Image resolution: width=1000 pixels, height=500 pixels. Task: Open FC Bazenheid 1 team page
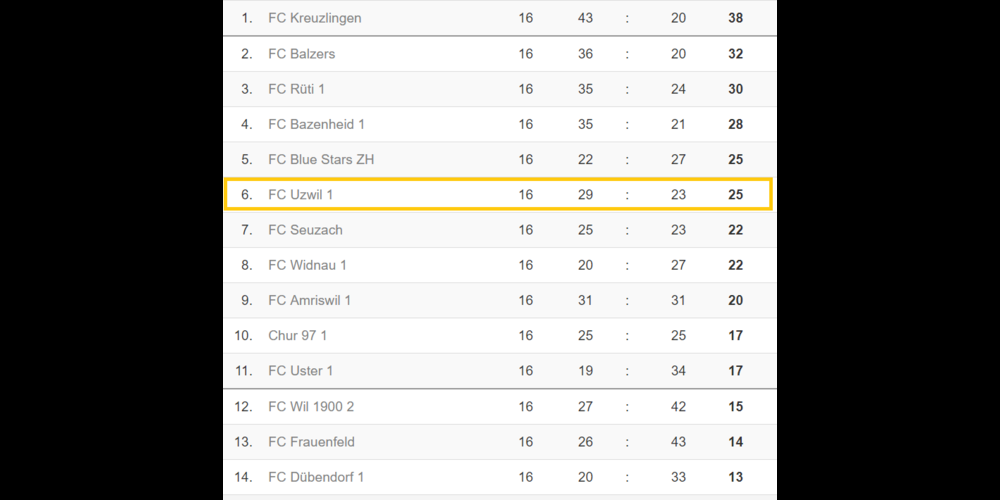click(x=316, y=124)
